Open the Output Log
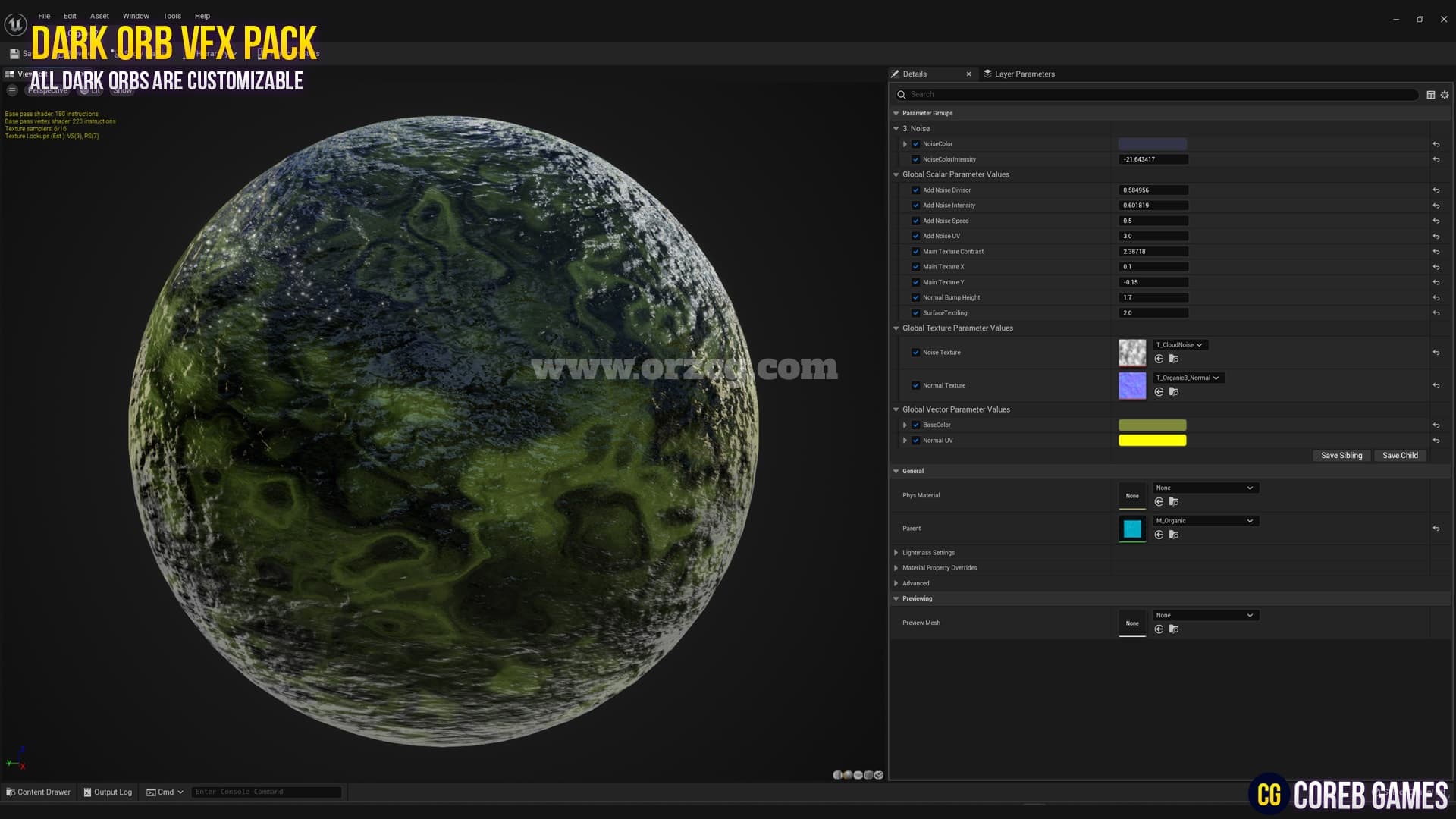Image resolution: width=1456 pixels, height=819 pixels. [107, 792]
